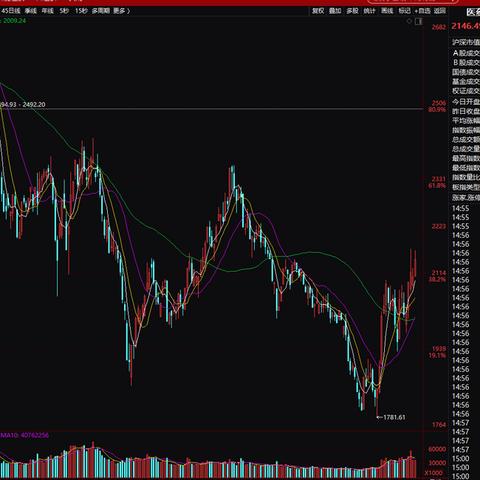
Task: Select the 平均涨幅 row
Action: point(466,121)
